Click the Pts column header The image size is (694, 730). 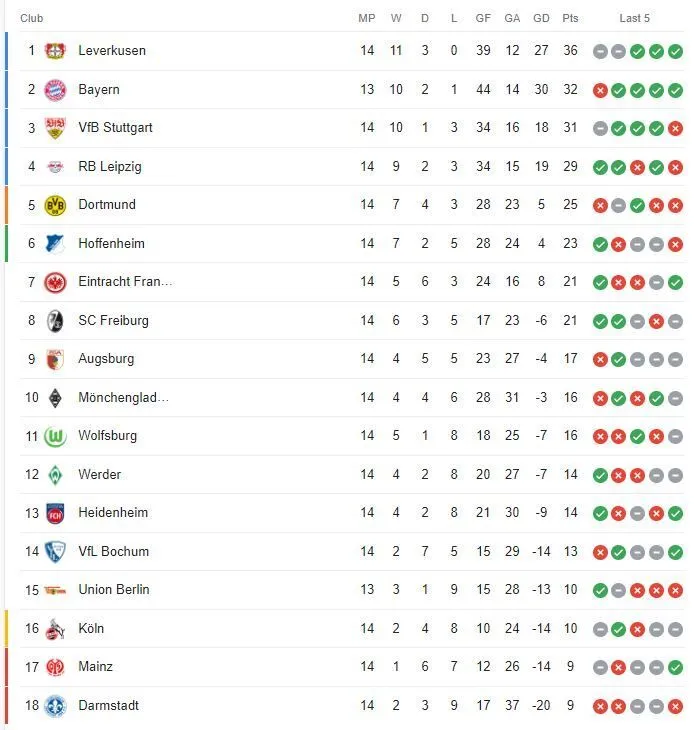pos(570,18)
